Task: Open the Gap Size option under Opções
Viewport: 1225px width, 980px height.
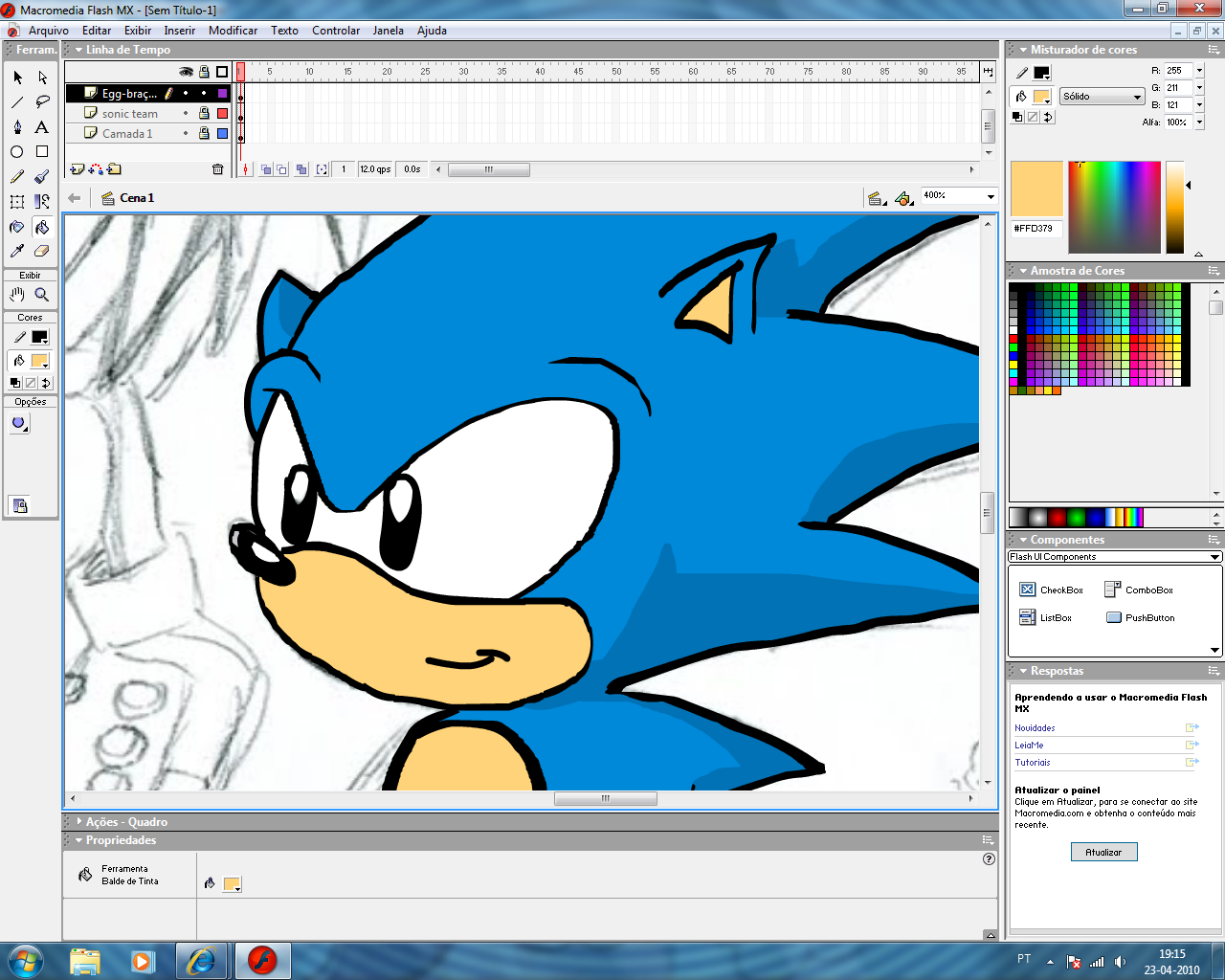Action: 19,423
